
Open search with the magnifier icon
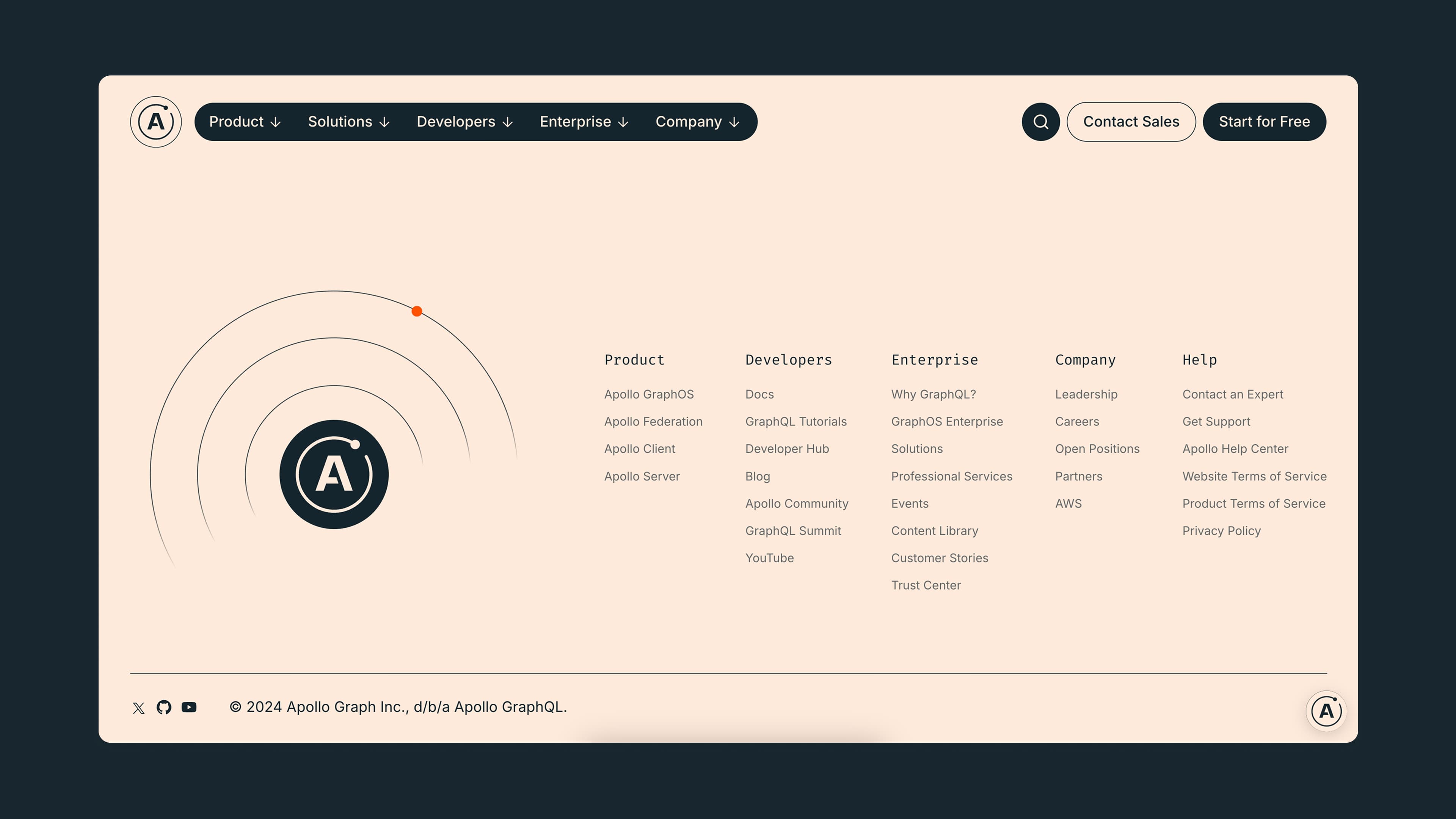1040,121
